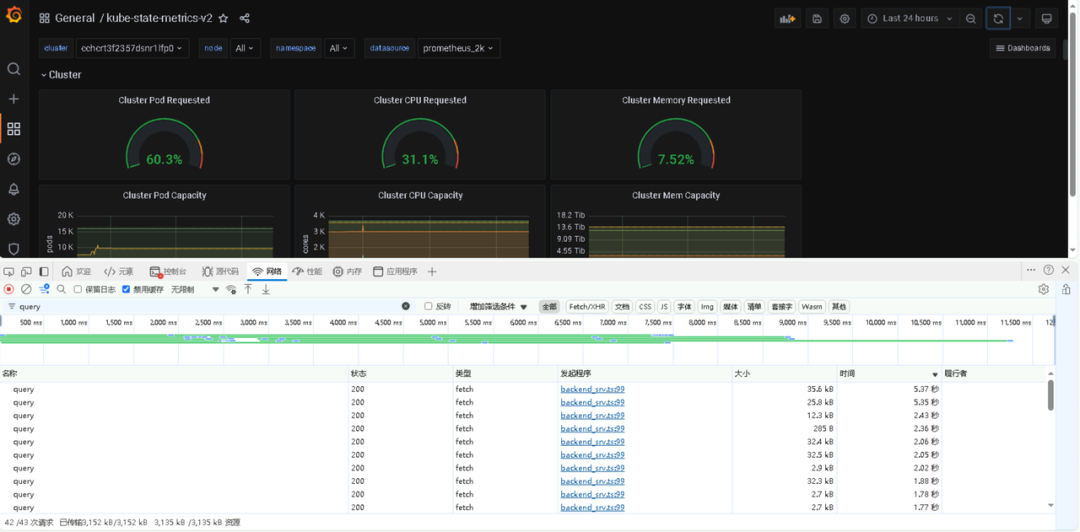Screen dimensions: 1080x532
Task: Import a HAR file with up arrow
Action: (248, 289)
